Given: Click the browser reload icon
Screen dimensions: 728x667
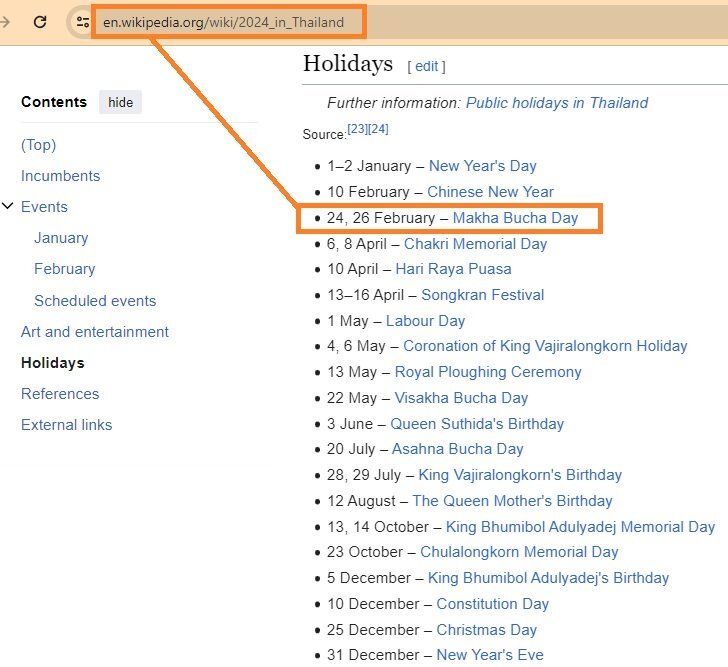Looking at the screenshot, I should pyautogui.click(x=40, y=21).
